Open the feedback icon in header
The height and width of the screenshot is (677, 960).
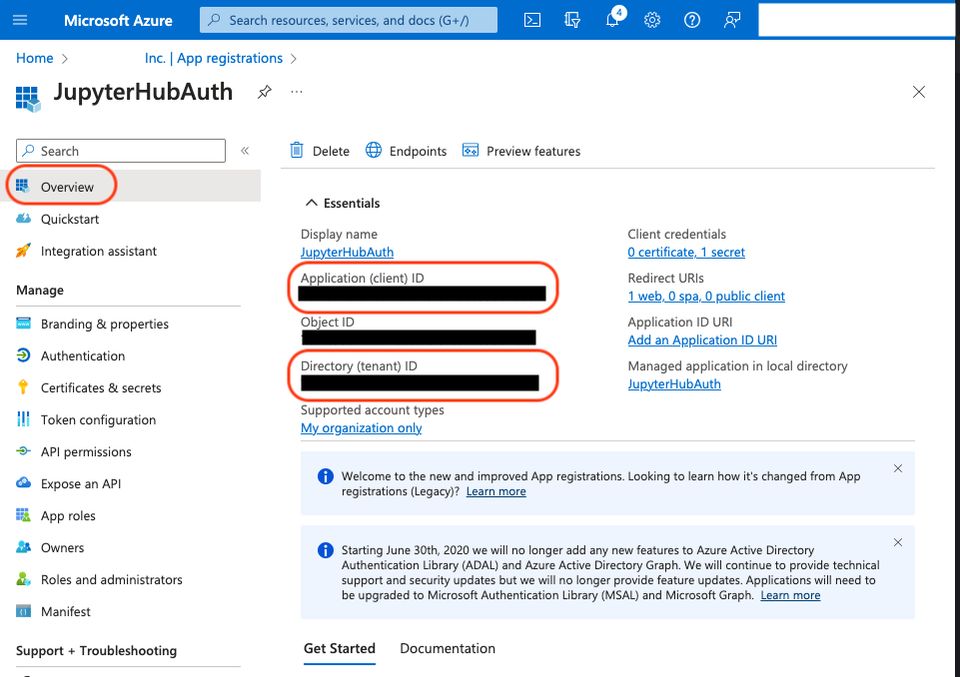(732, 20)
